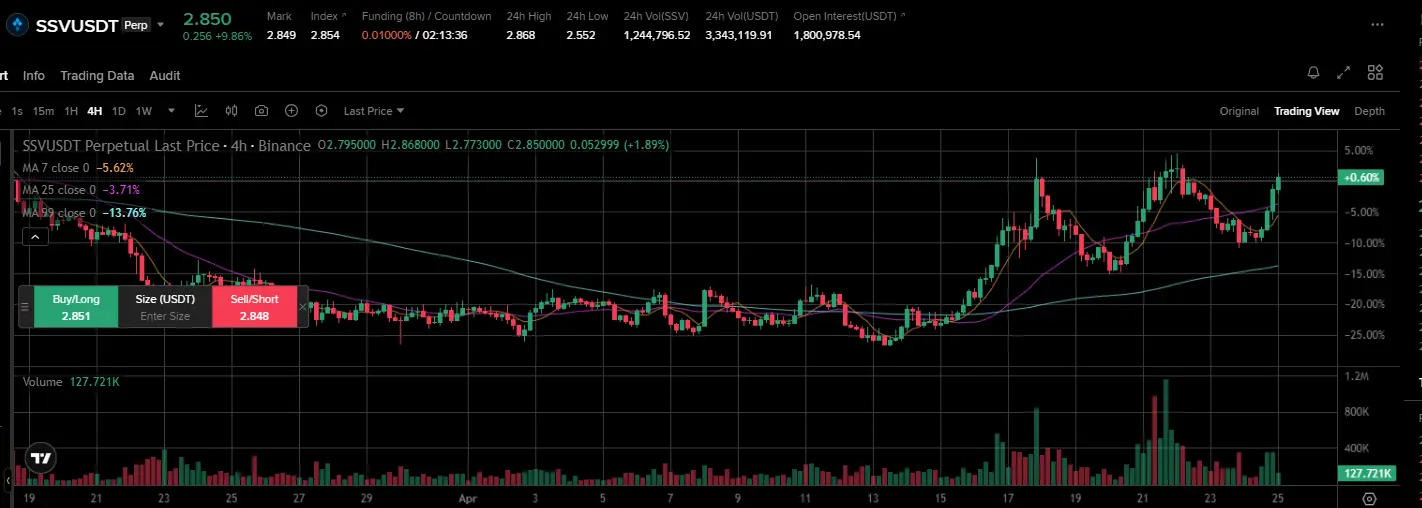The width and height of the screenshot is (1422, 508).
Task: Grab the drag handle of order widget
Action: [x=25, y=307]
